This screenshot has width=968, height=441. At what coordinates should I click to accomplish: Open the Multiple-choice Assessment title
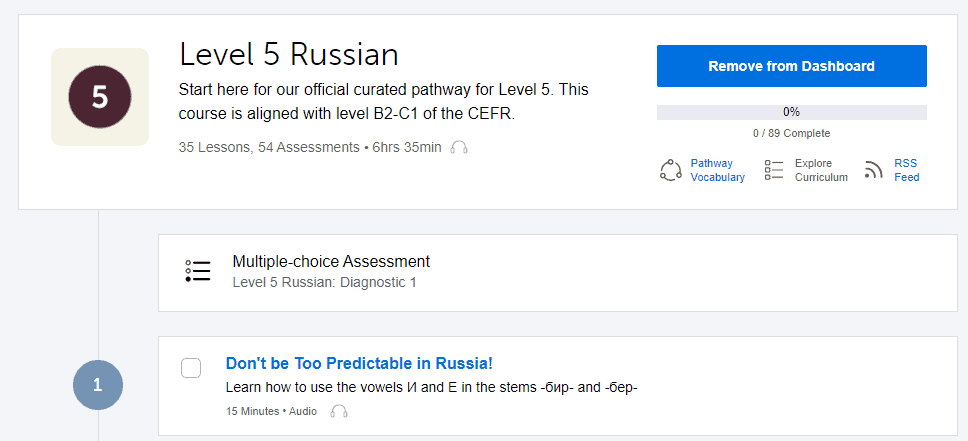click(x=331, y=262)
